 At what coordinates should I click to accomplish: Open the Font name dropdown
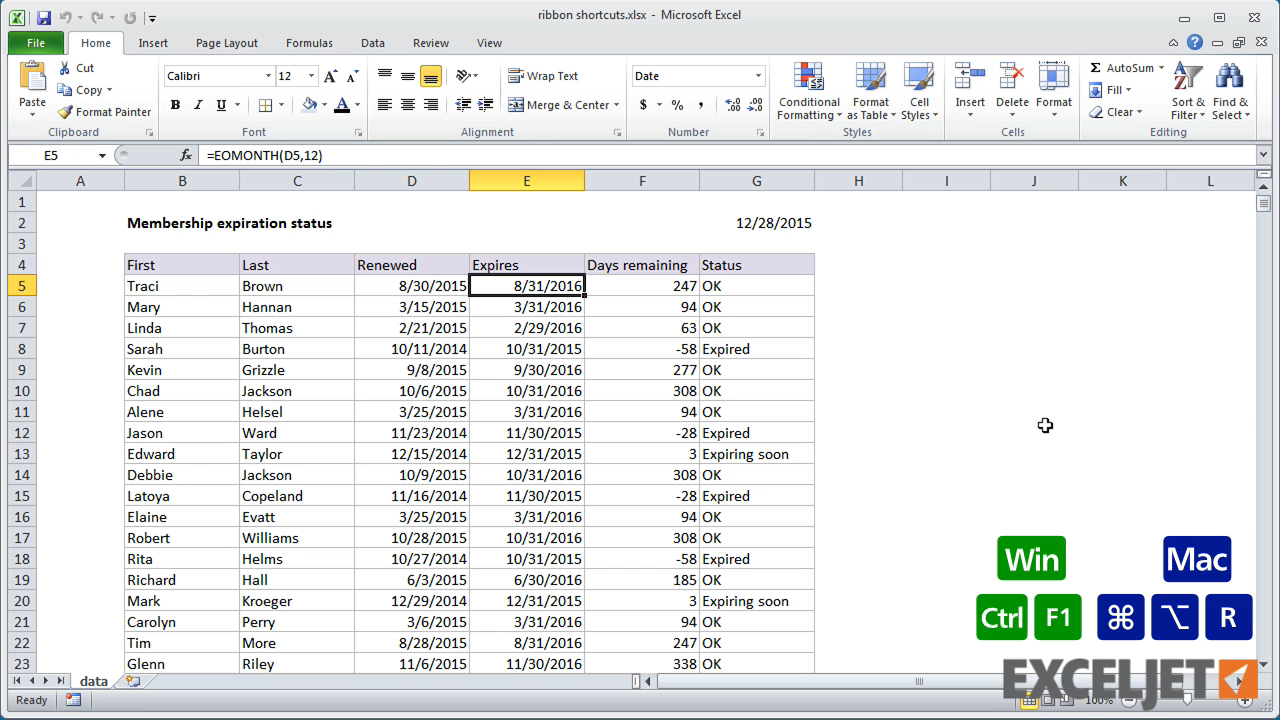(x=267, y=75)
